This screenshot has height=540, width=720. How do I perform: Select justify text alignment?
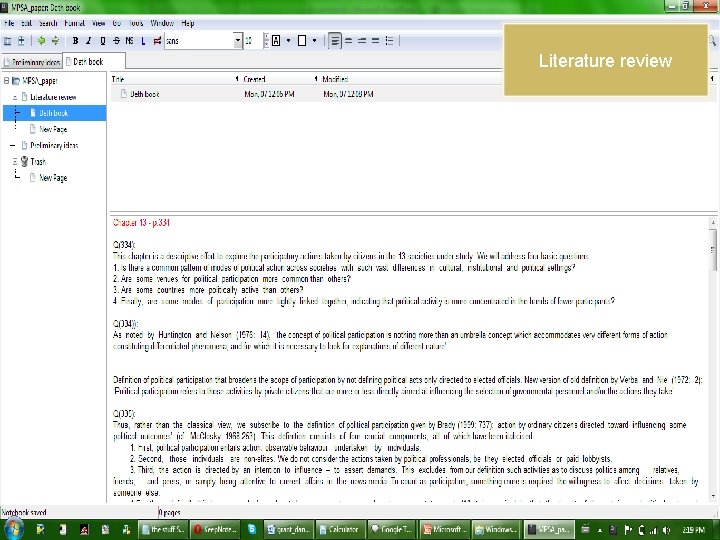376,41
